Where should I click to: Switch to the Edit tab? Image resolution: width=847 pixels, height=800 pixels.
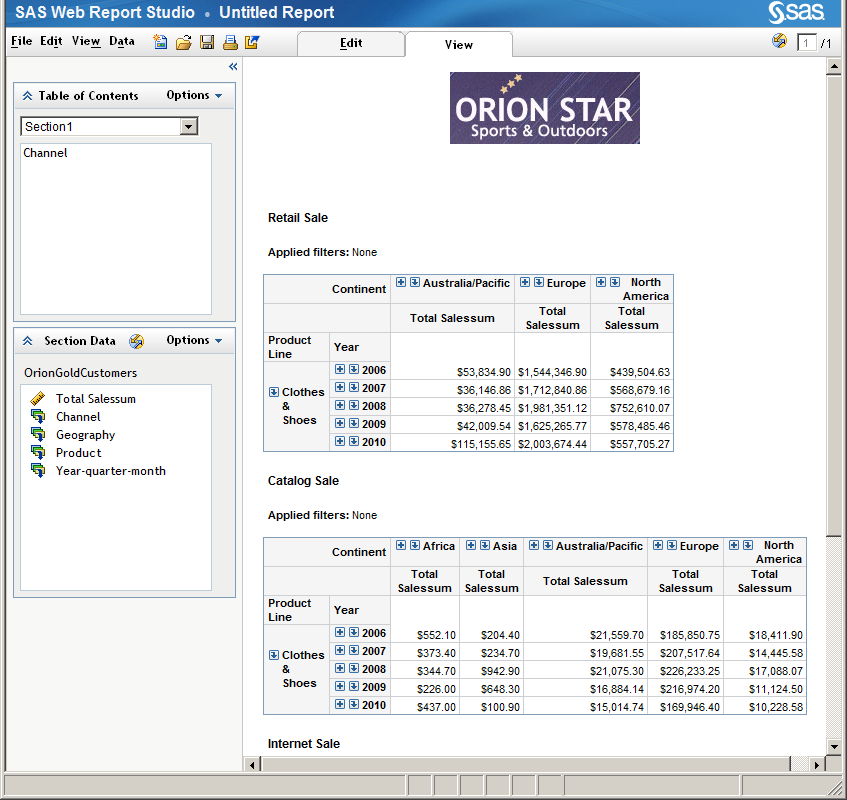pyautogui.click(x=351, y=44)
